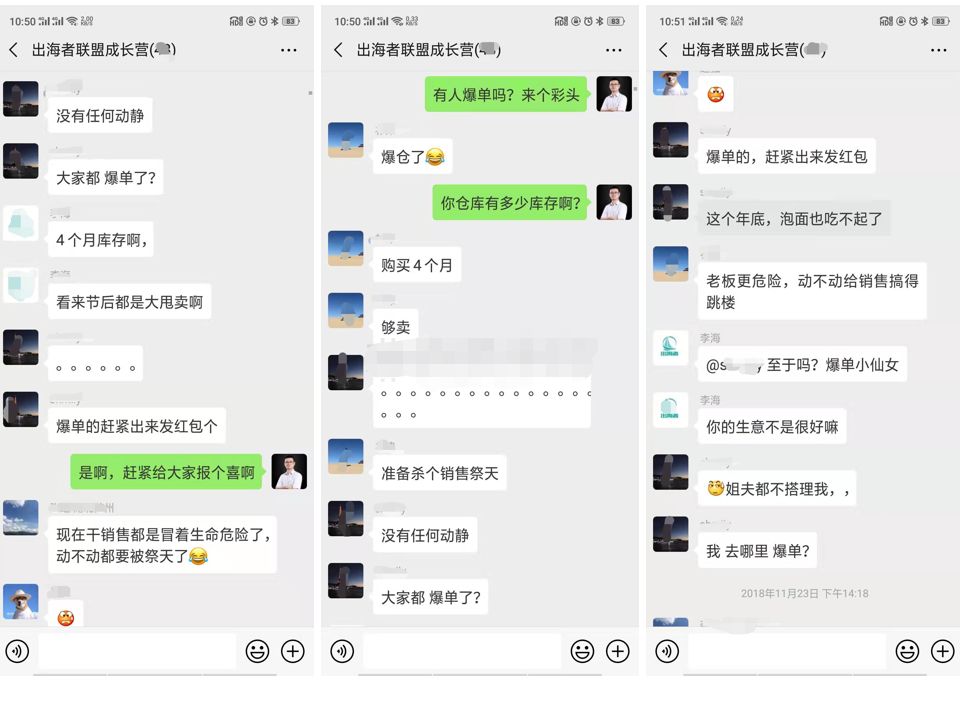Tap the sender avatar beside 你仓库有多少库存啊？
Viewport: 960px width, 720px height.
click(614, 202)
